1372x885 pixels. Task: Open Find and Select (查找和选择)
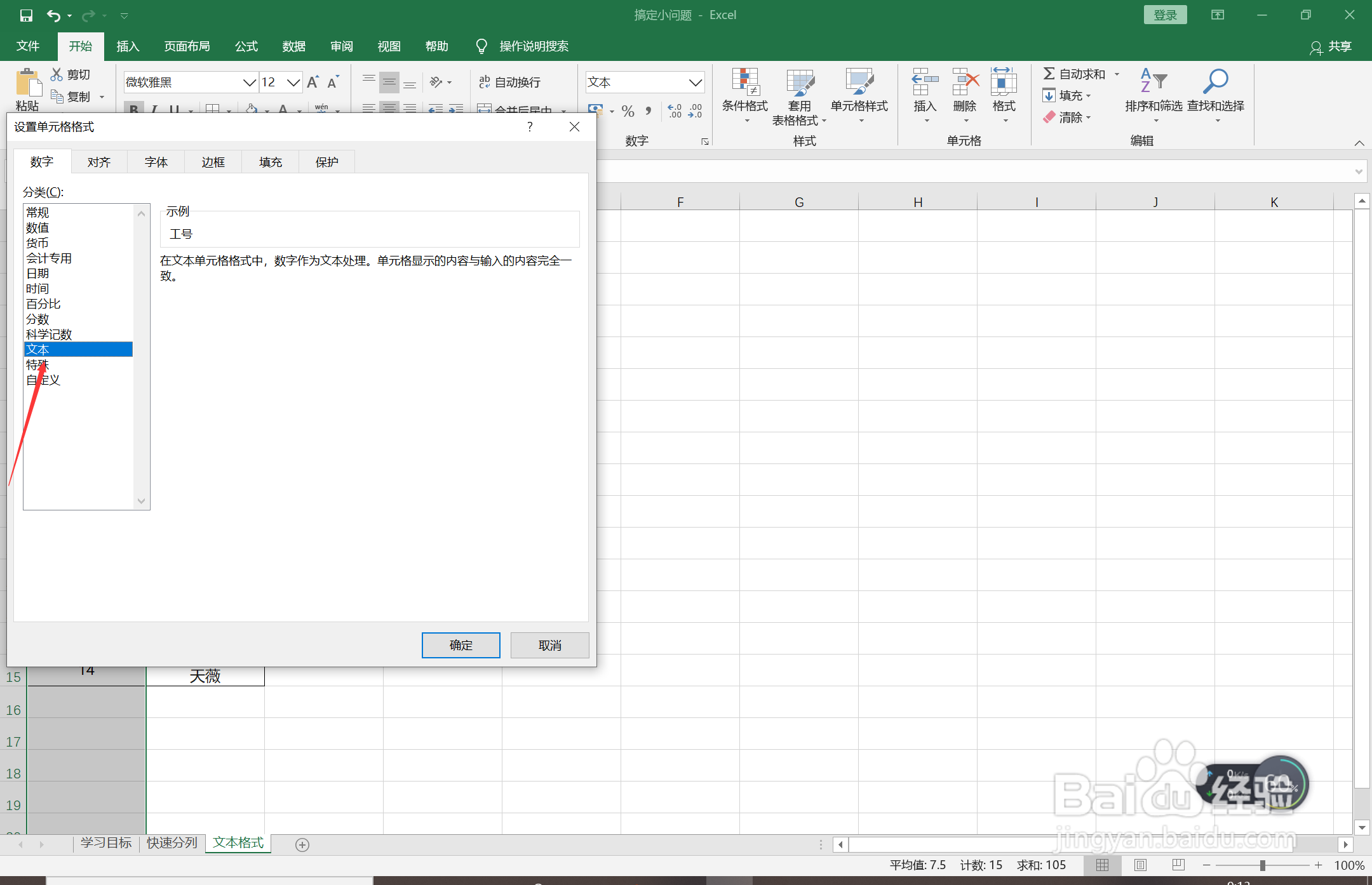click(x=1216, y=96)
